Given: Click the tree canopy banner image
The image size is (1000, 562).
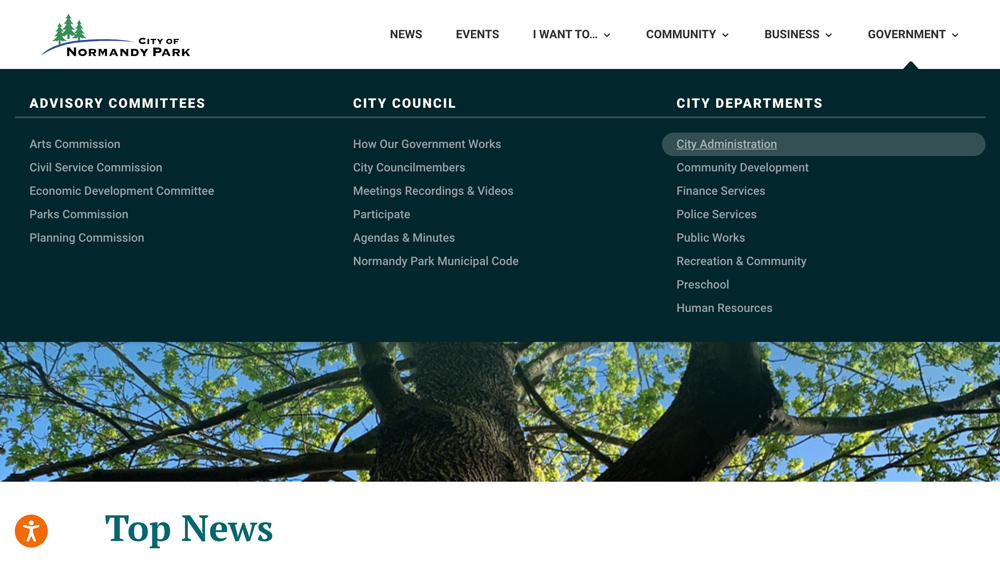Looking at the screenshot, I should tap(500, 411).
